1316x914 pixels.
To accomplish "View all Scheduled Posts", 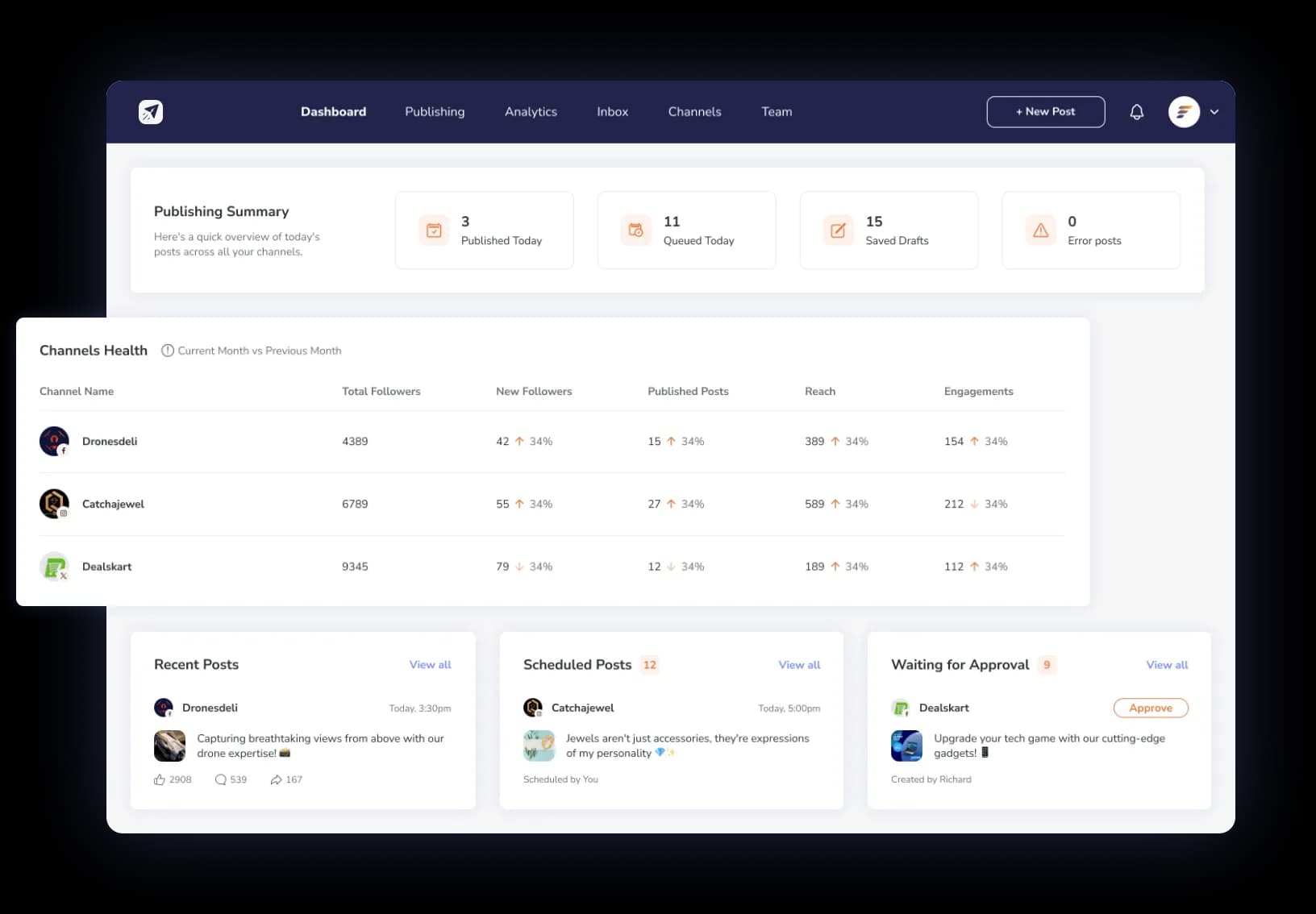I will tap(799, 665).
